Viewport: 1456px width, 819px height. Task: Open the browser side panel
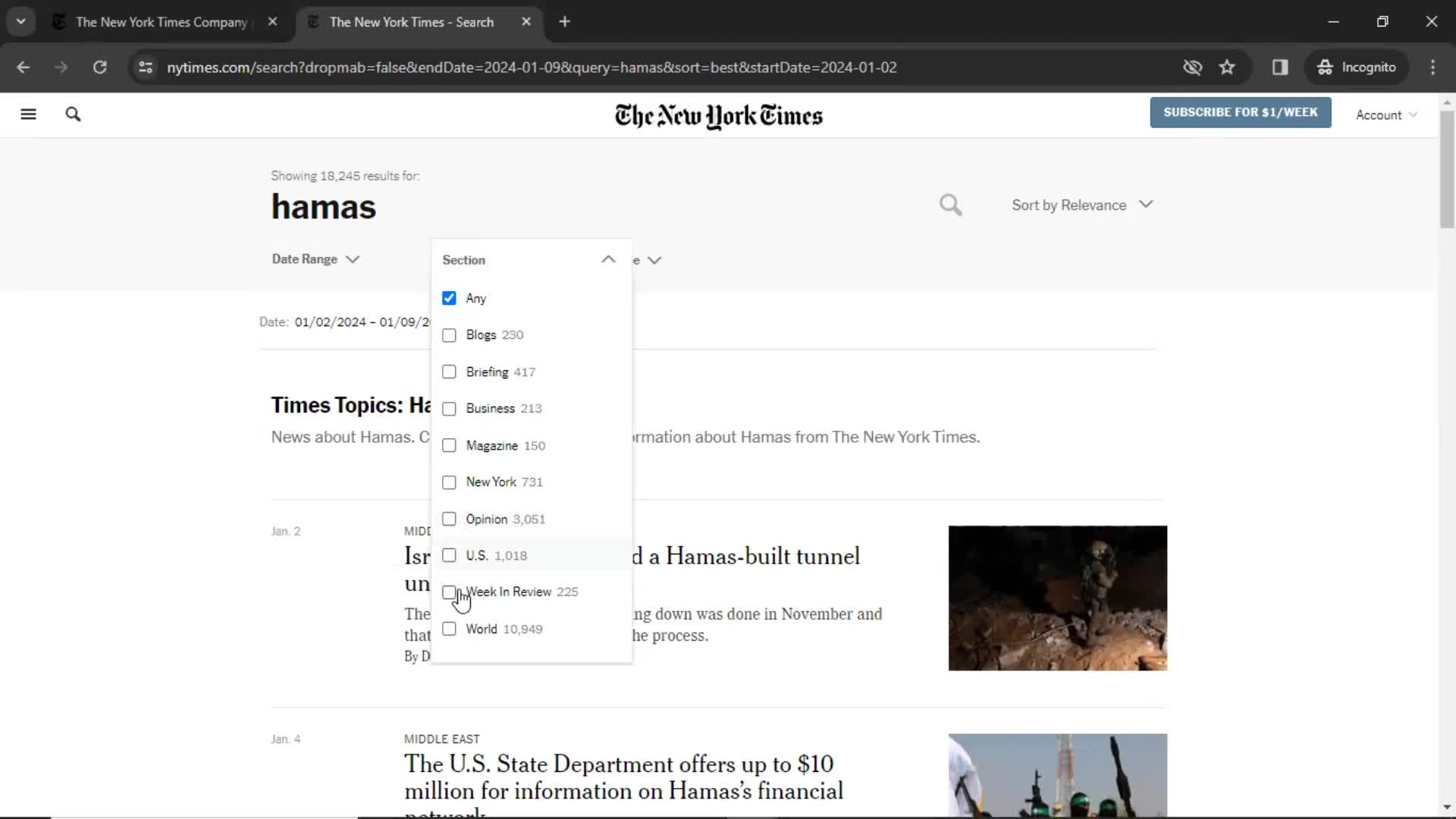[x=1280, y=67]
